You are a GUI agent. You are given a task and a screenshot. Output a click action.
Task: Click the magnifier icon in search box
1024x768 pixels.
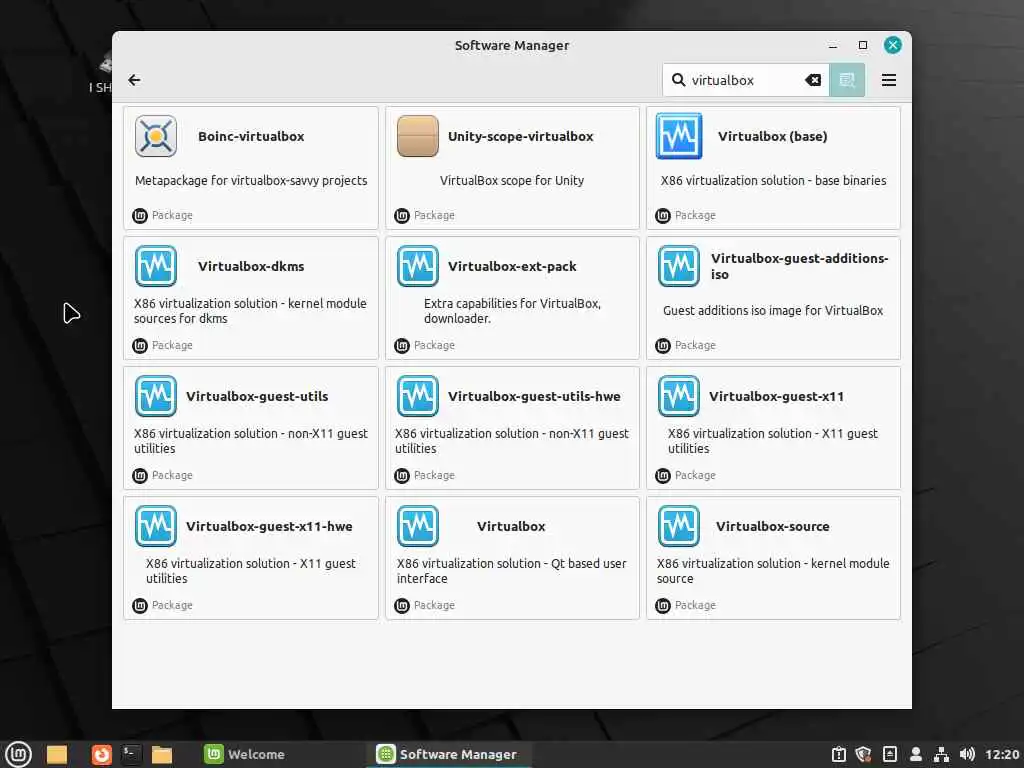pos(679,80)
